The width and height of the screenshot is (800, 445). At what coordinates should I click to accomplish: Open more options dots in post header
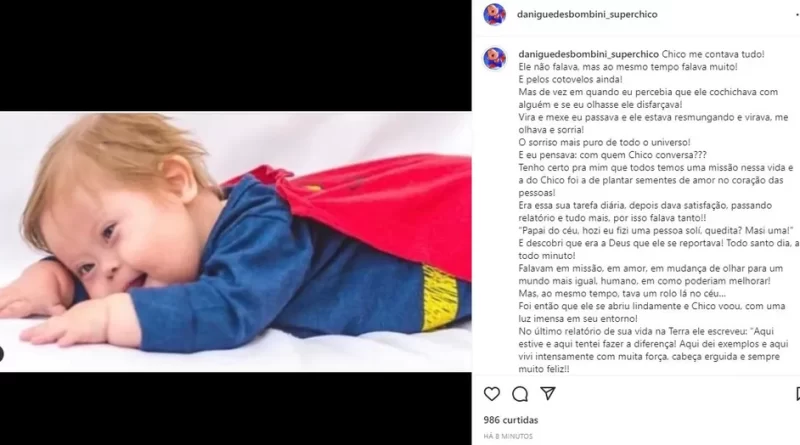coord(797,15)
